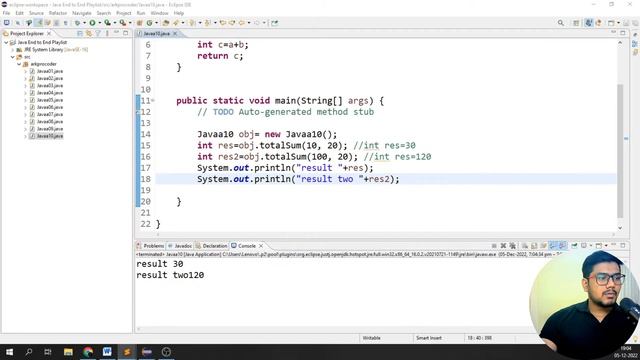The height and width of the screenshot is (360, 640).
Task: Open Run button dropdown arrow
Action: coord(100,23)
